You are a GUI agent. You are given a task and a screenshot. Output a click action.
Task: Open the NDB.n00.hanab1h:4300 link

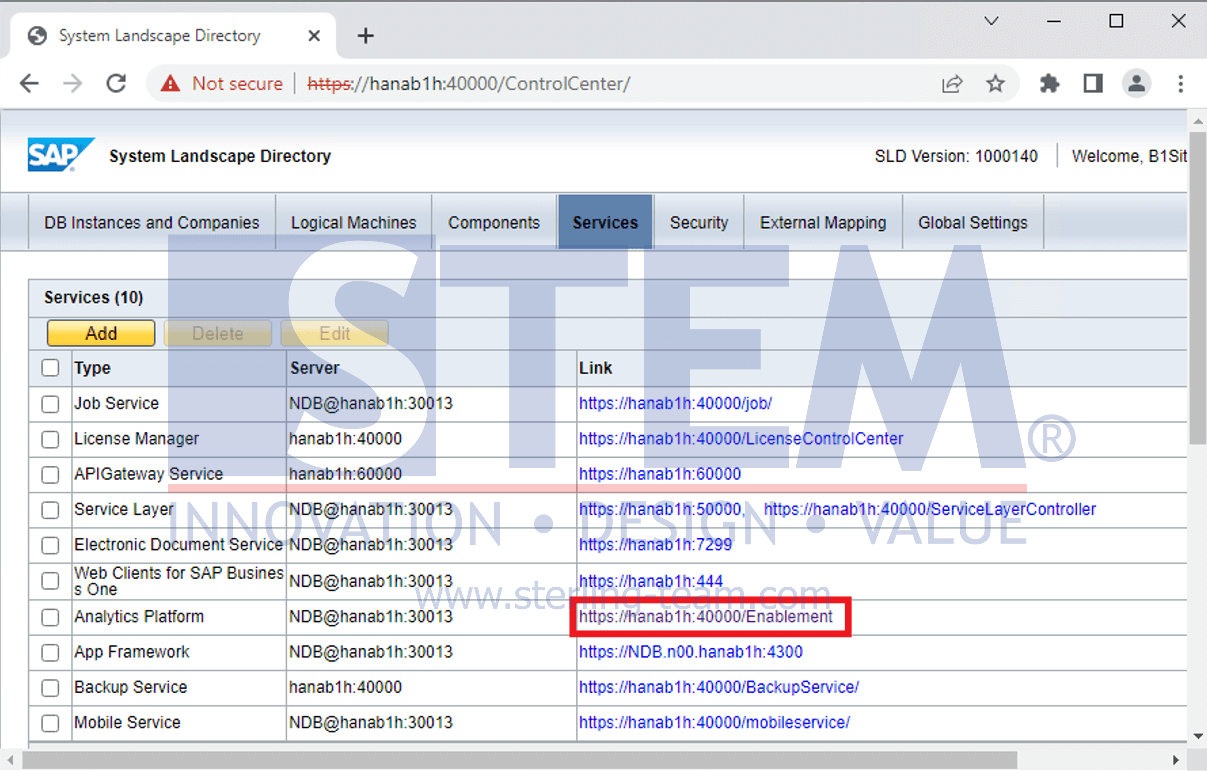[691, 652]
